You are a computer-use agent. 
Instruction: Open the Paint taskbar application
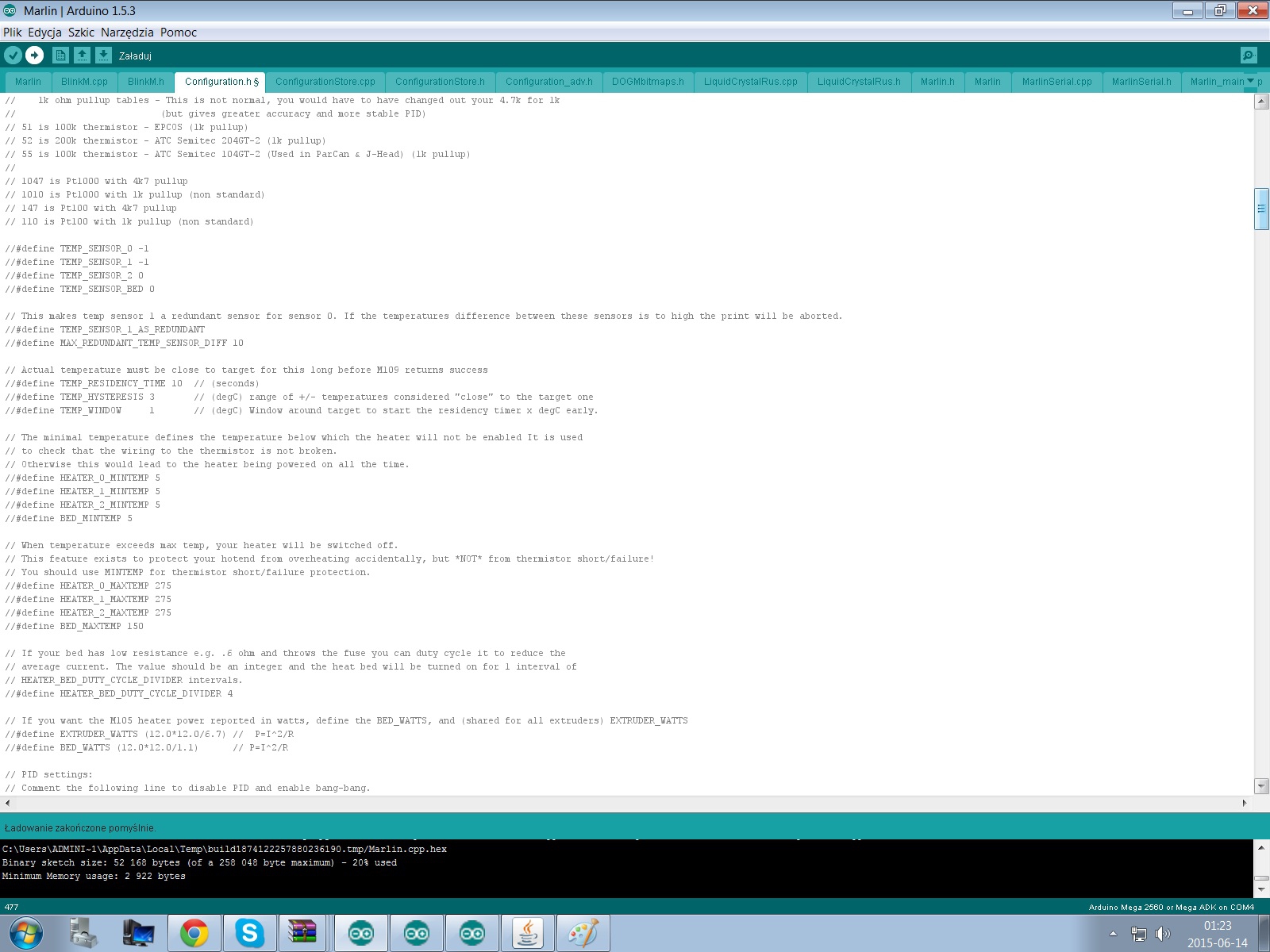(583, 933)
